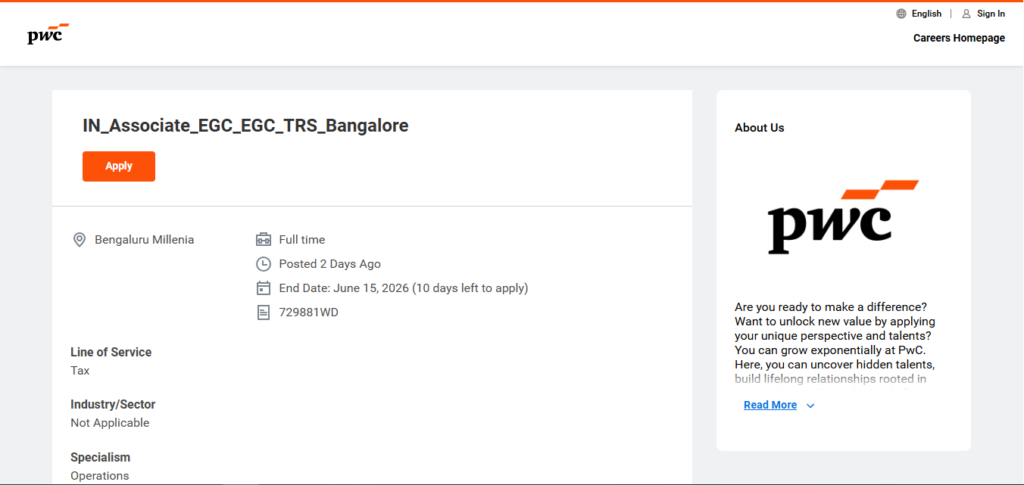The width and height of the screenshot is (1024, 485).
Task: Click the Sign In link
Action: pyautogui.click(x=991, y=14)
